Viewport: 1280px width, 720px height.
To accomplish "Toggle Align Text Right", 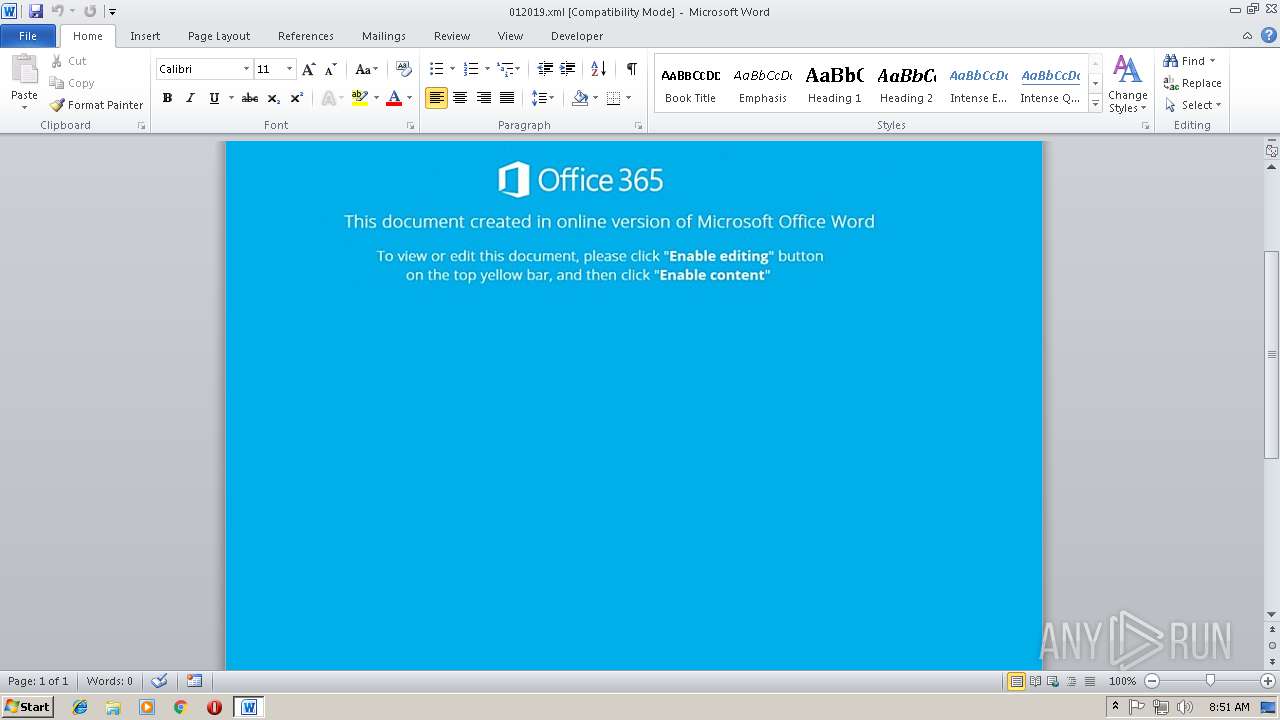I will [484, 98].
